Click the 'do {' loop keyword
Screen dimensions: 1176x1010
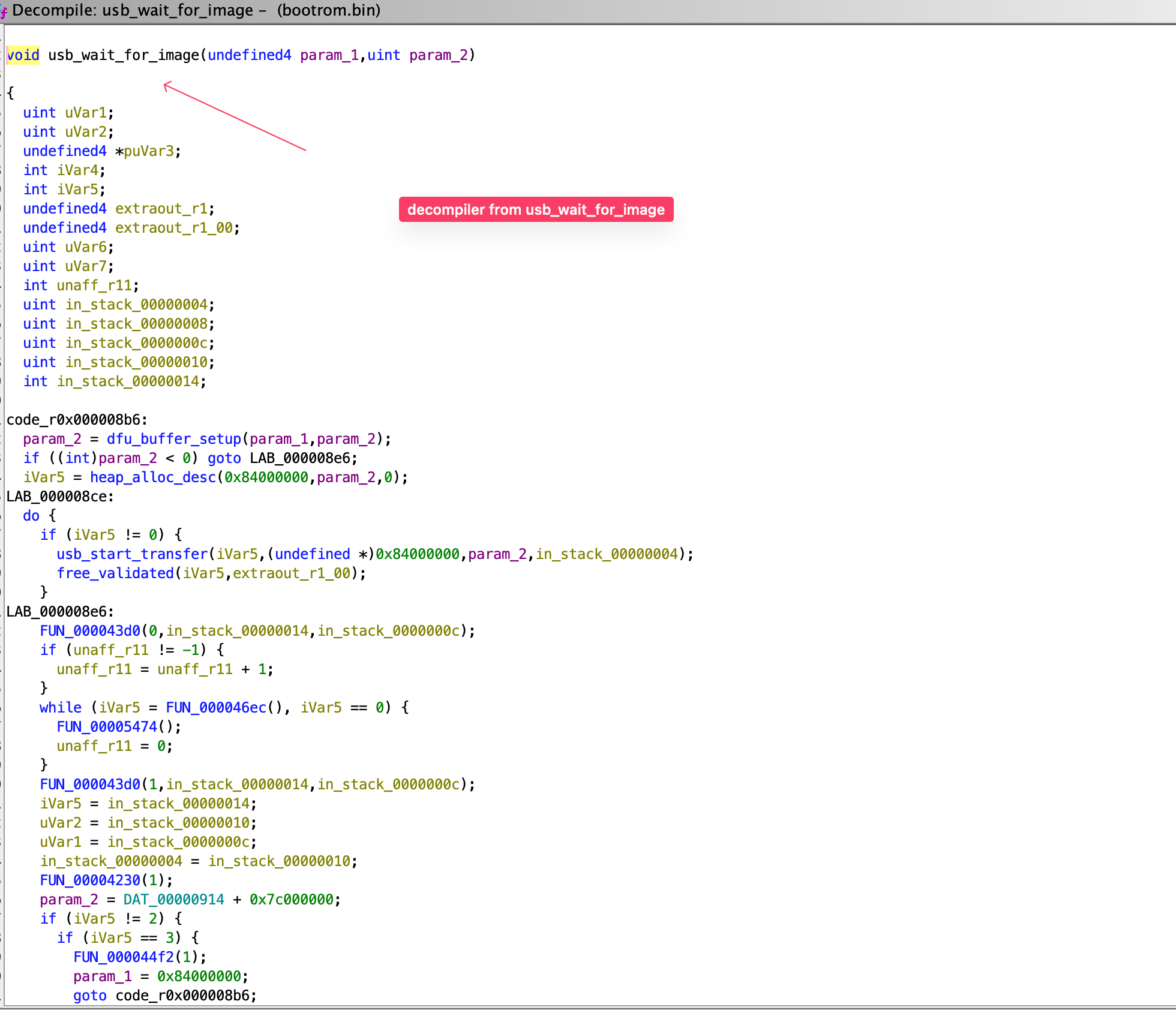click(x=39, y=516)
